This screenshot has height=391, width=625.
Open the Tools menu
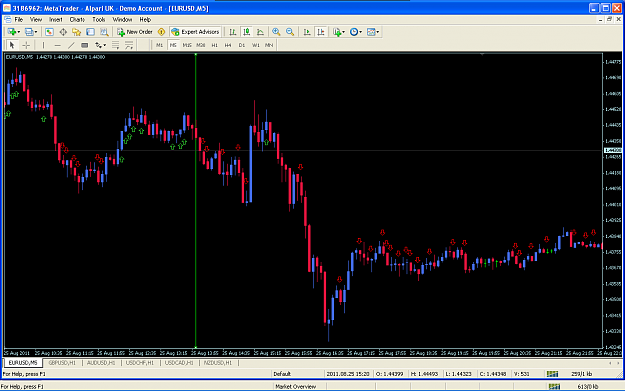pos(98,20)
